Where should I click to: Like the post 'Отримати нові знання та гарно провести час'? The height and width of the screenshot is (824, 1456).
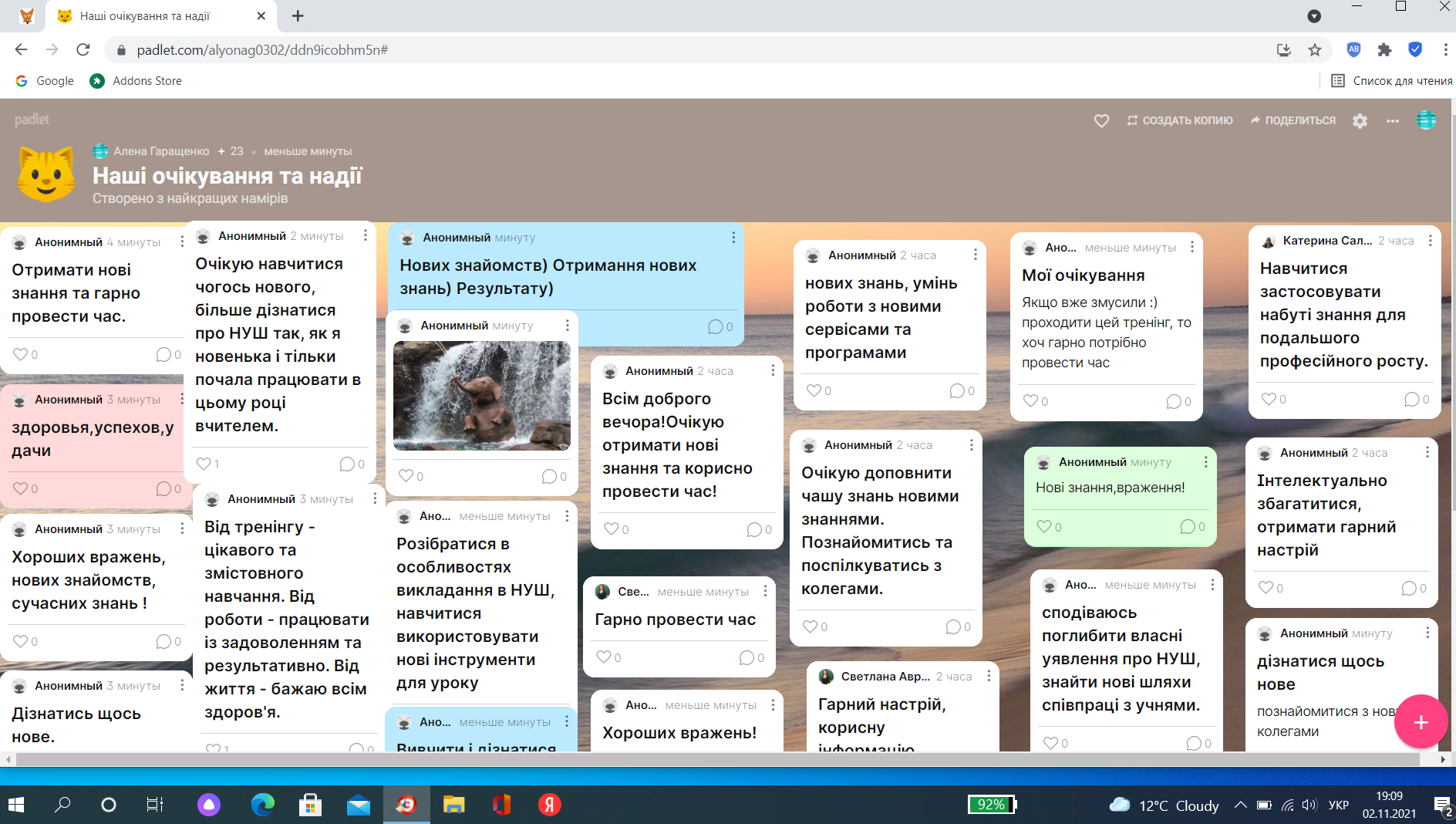tap(20, 354)
